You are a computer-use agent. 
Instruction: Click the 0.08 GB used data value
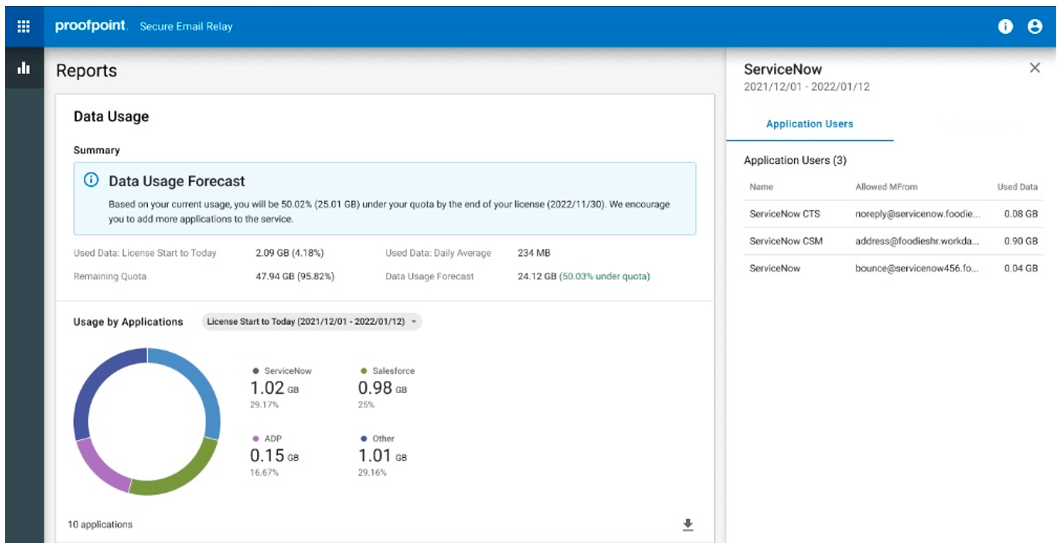[1021, 214]
